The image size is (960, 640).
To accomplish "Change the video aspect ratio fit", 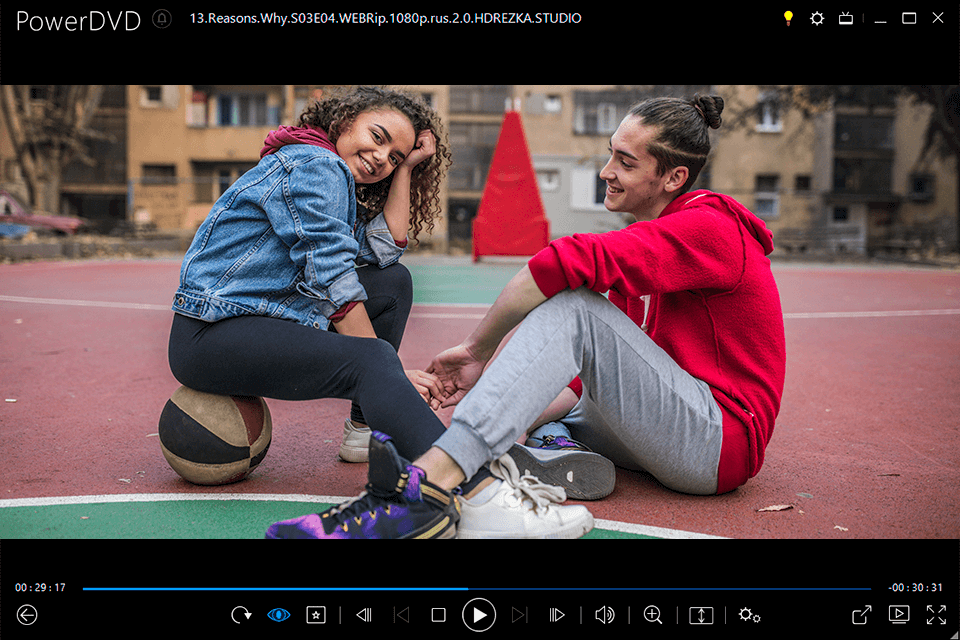I will coord(701,615).
